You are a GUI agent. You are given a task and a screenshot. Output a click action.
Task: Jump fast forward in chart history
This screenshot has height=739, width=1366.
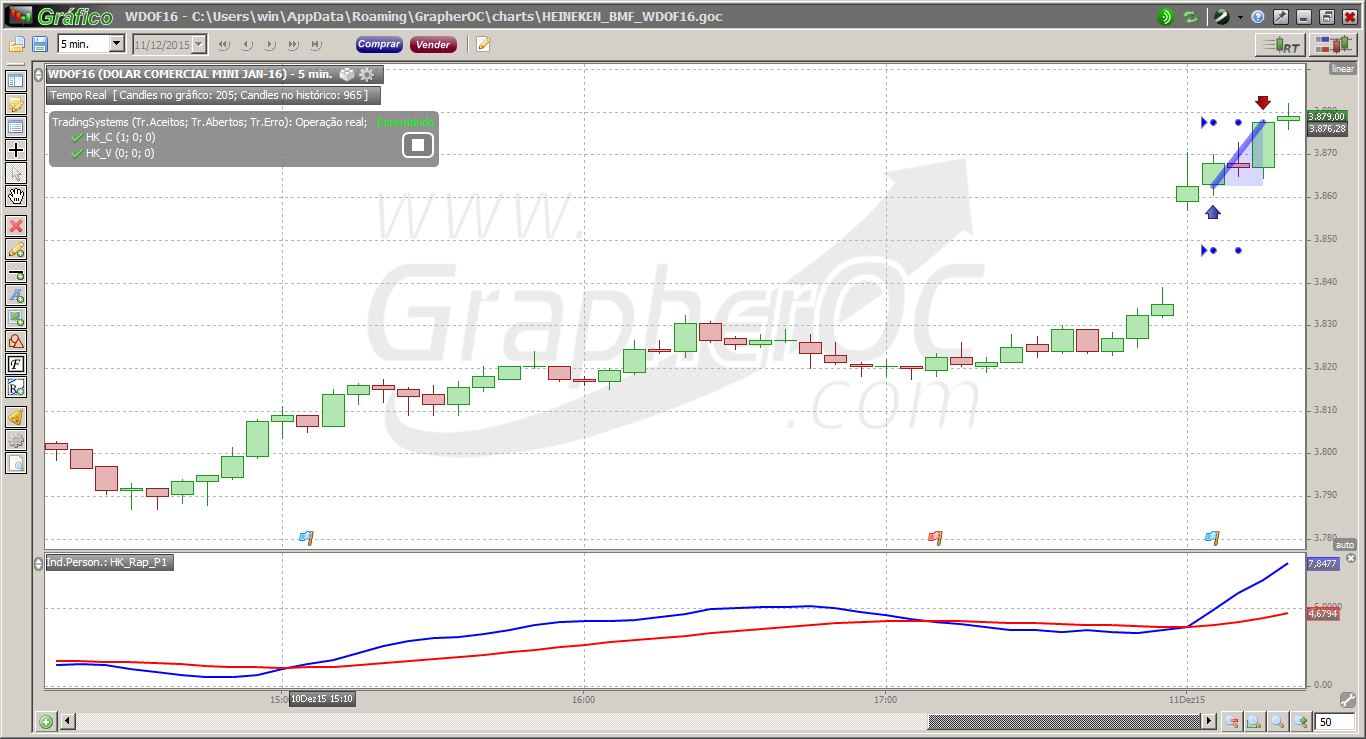coord(294,45)
